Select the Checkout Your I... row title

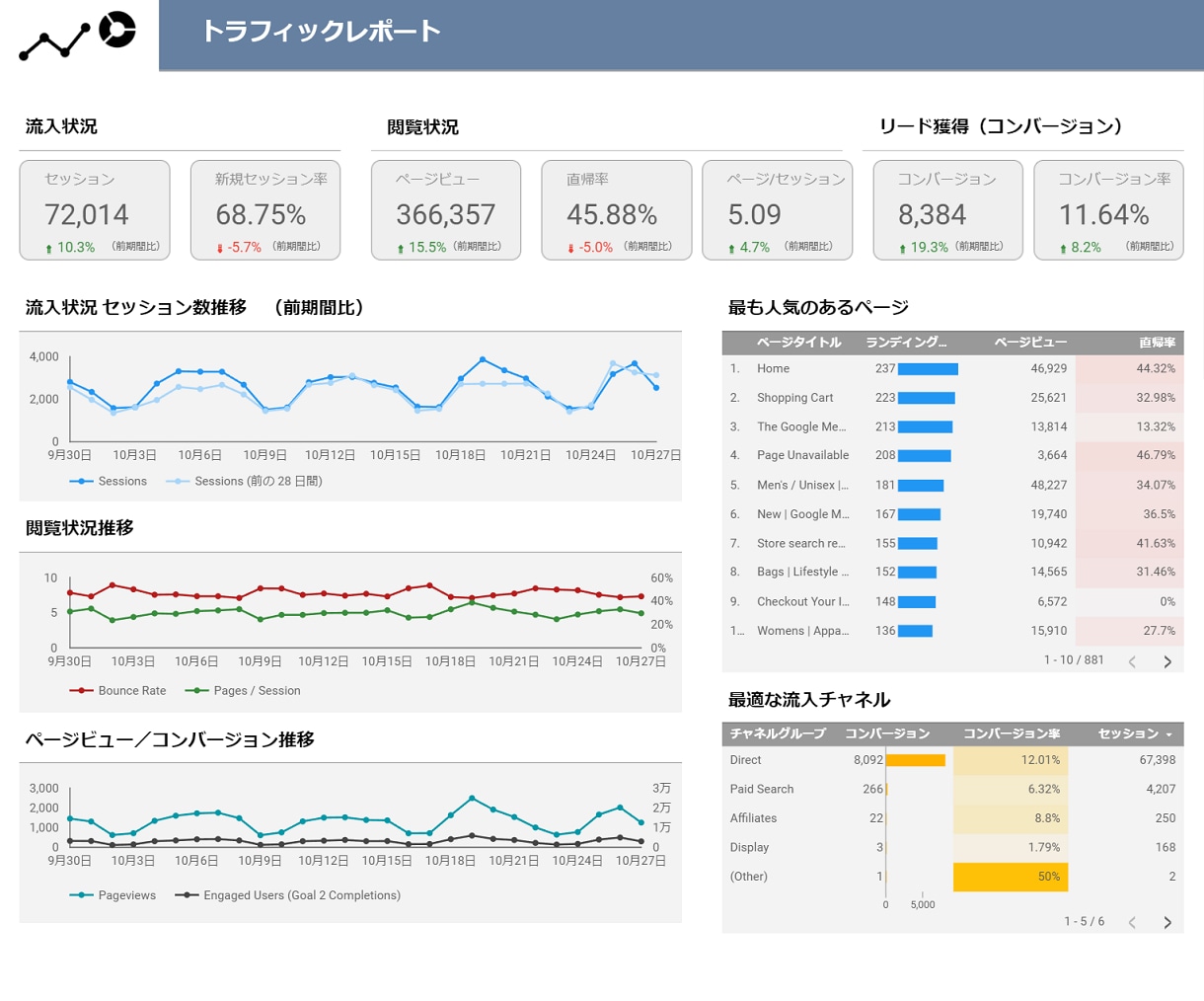coord(802,601)
